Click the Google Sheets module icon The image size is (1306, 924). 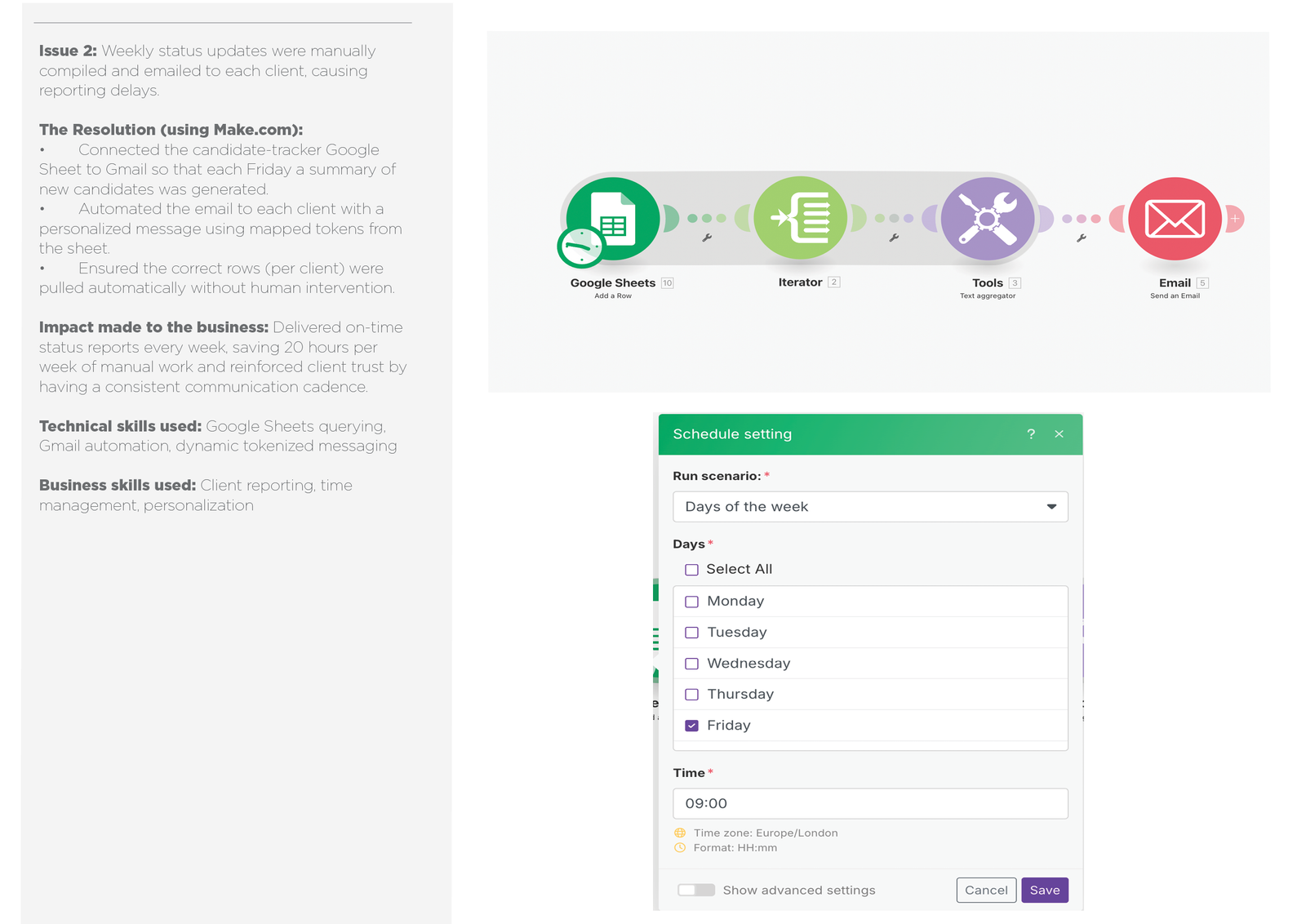[614, 218]
